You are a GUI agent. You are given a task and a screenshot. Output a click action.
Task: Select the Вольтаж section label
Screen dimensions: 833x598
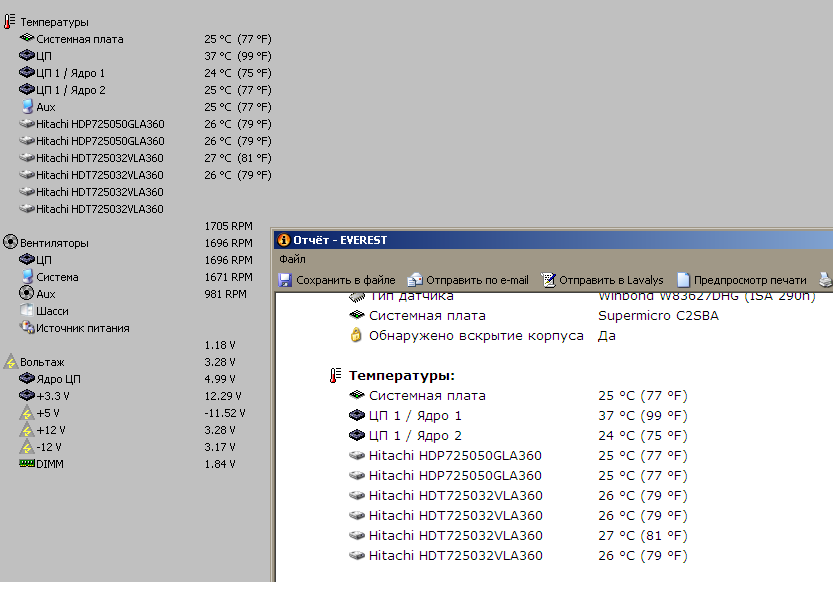click(x=42, y=362)
